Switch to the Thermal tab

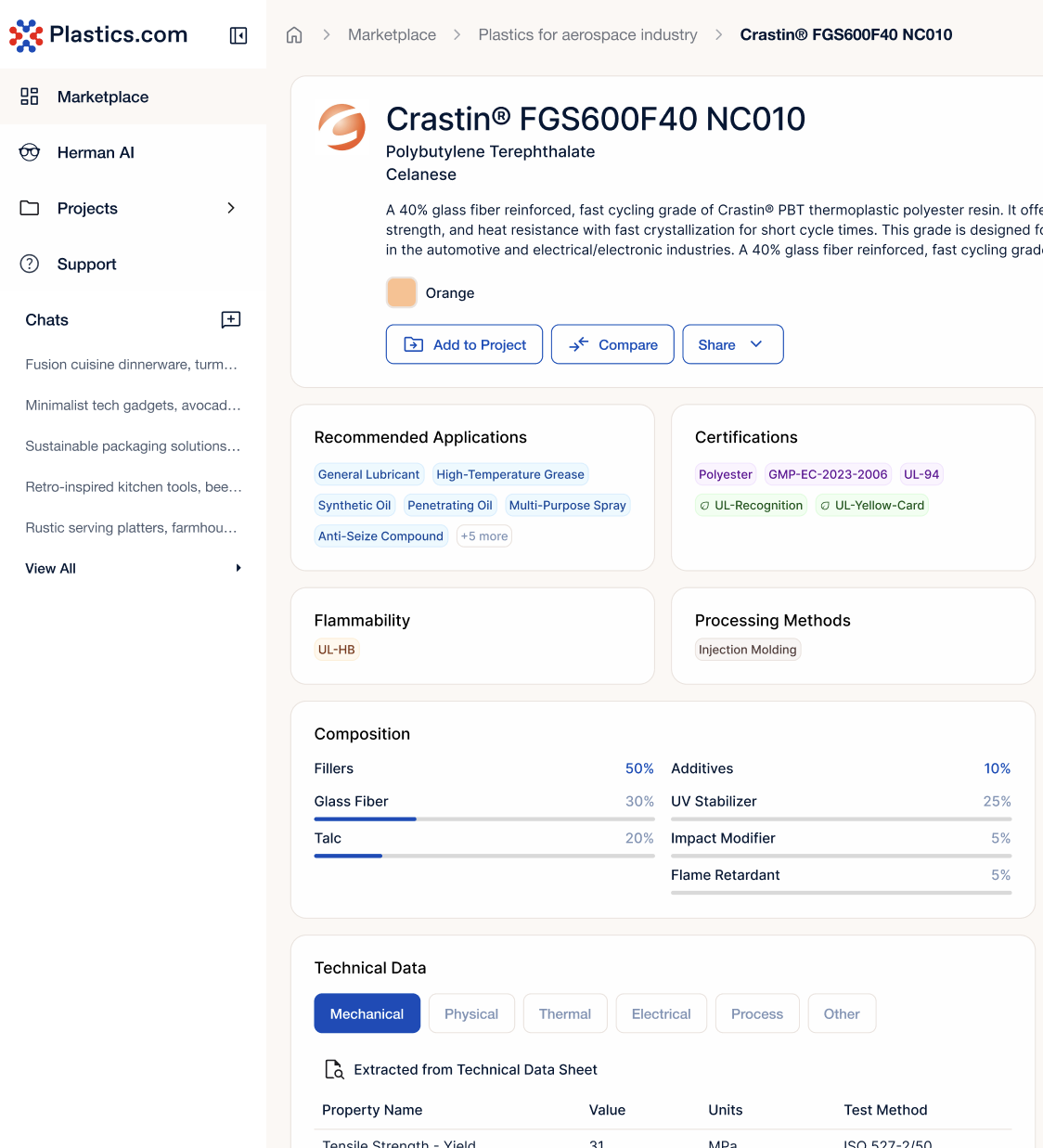point(565,1013)
